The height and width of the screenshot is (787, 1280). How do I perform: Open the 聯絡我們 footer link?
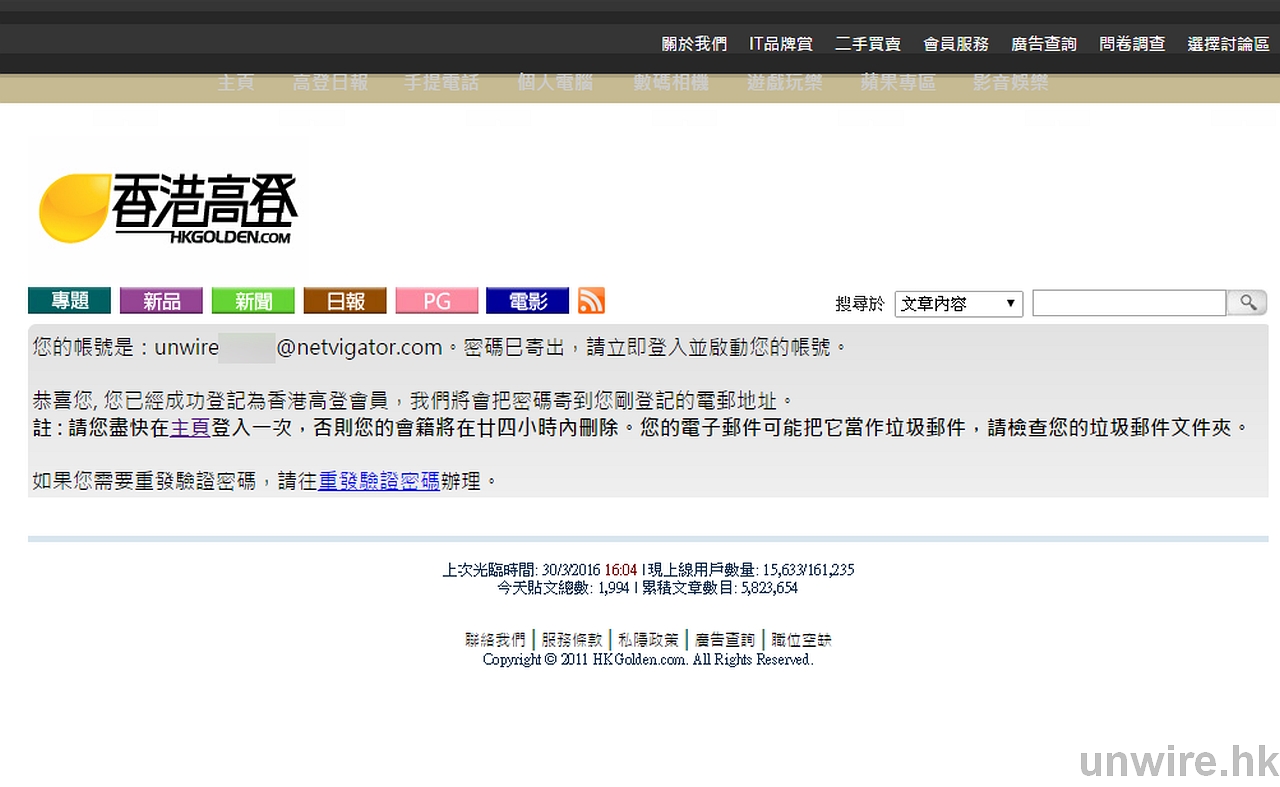(x=495, y=640)
